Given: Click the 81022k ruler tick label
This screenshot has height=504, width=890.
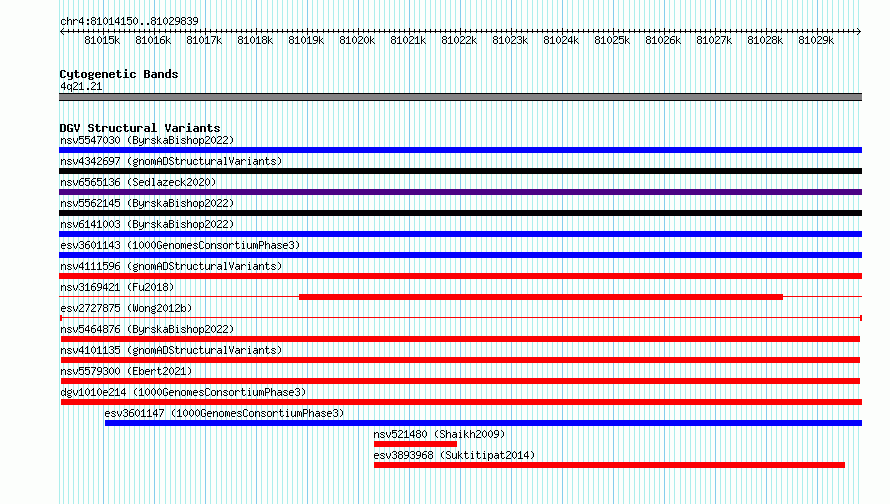Looking at the screenshot, I should point(459,40).
